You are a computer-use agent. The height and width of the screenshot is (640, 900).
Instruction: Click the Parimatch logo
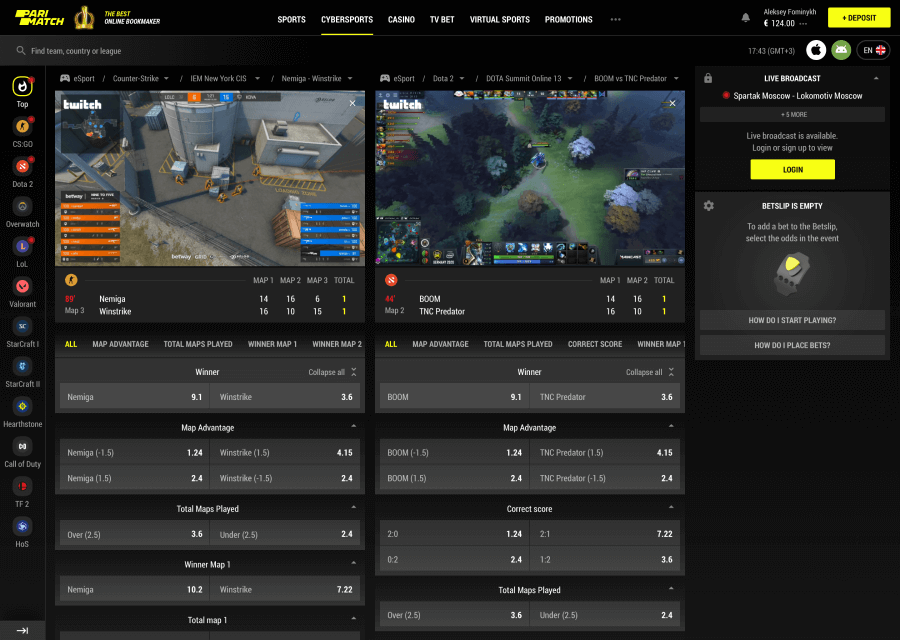[39, 18]
